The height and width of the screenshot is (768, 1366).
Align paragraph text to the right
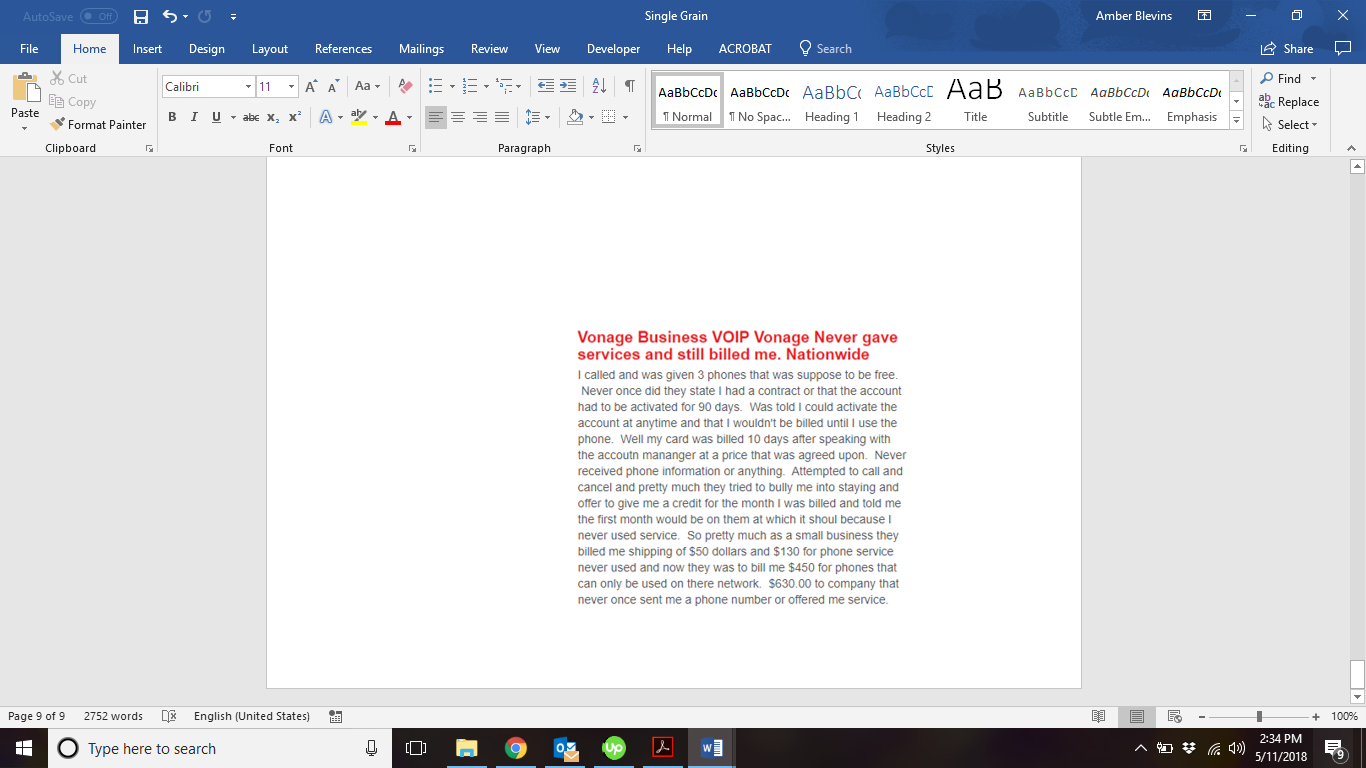click(480, 117)
